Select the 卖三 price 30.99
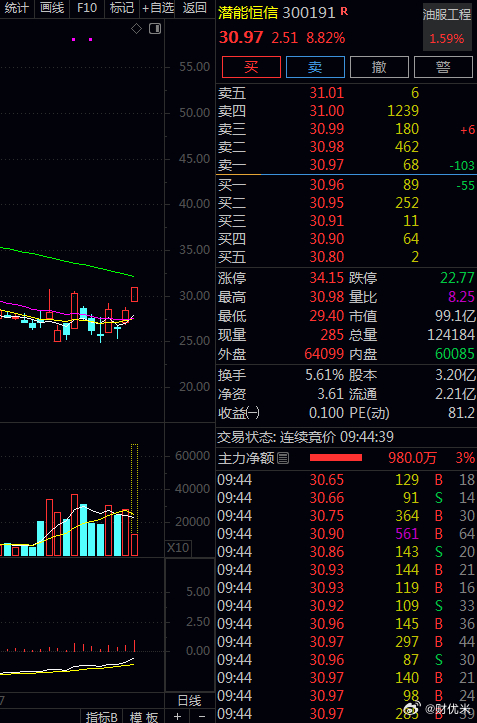 point(327,129)
